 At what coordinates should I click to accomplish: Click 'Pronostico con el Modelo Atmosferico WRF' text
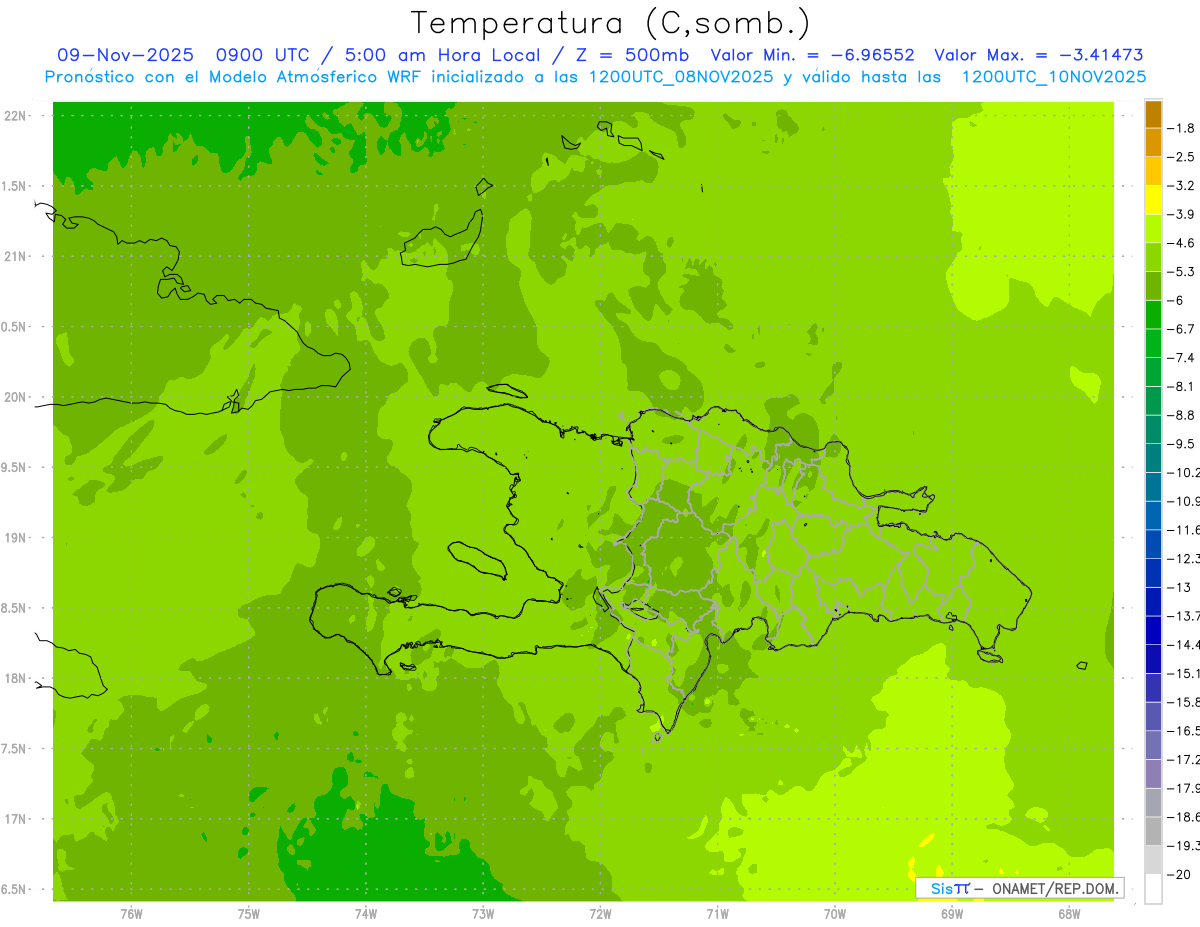tap(238, 77)
